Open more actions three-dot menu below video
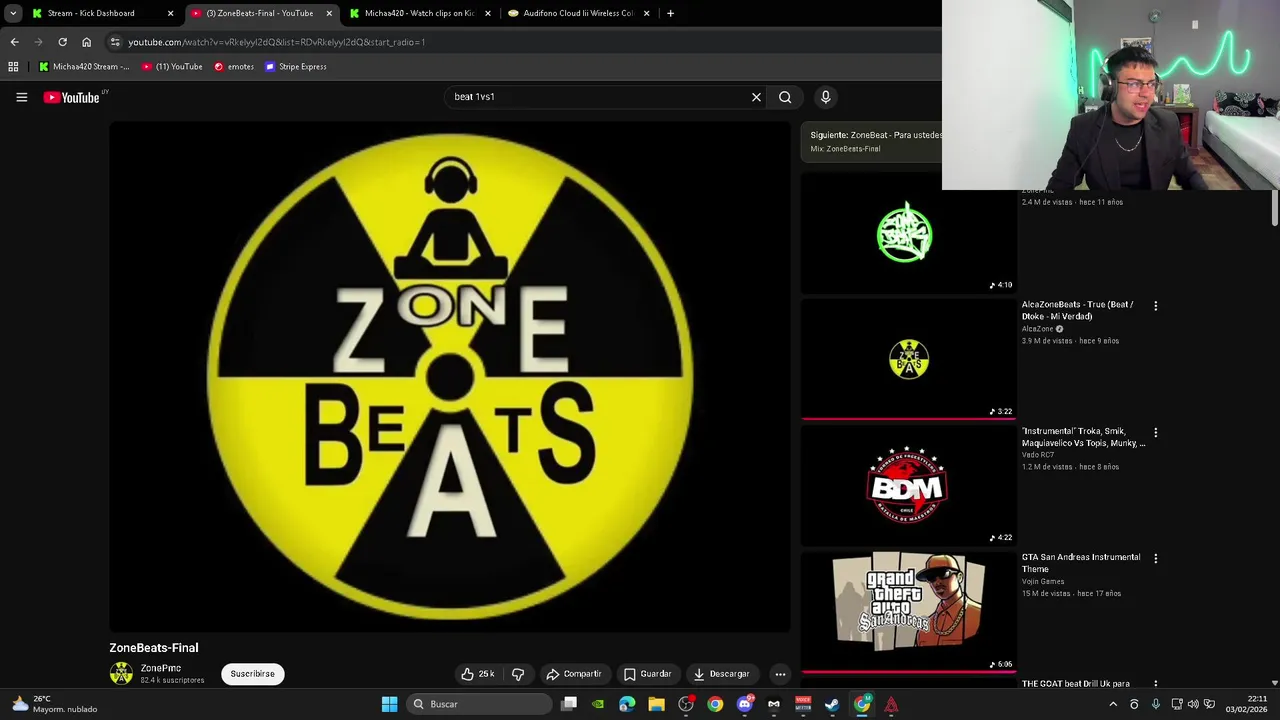Screen dimensions: 1280x720 click(780, 674)
